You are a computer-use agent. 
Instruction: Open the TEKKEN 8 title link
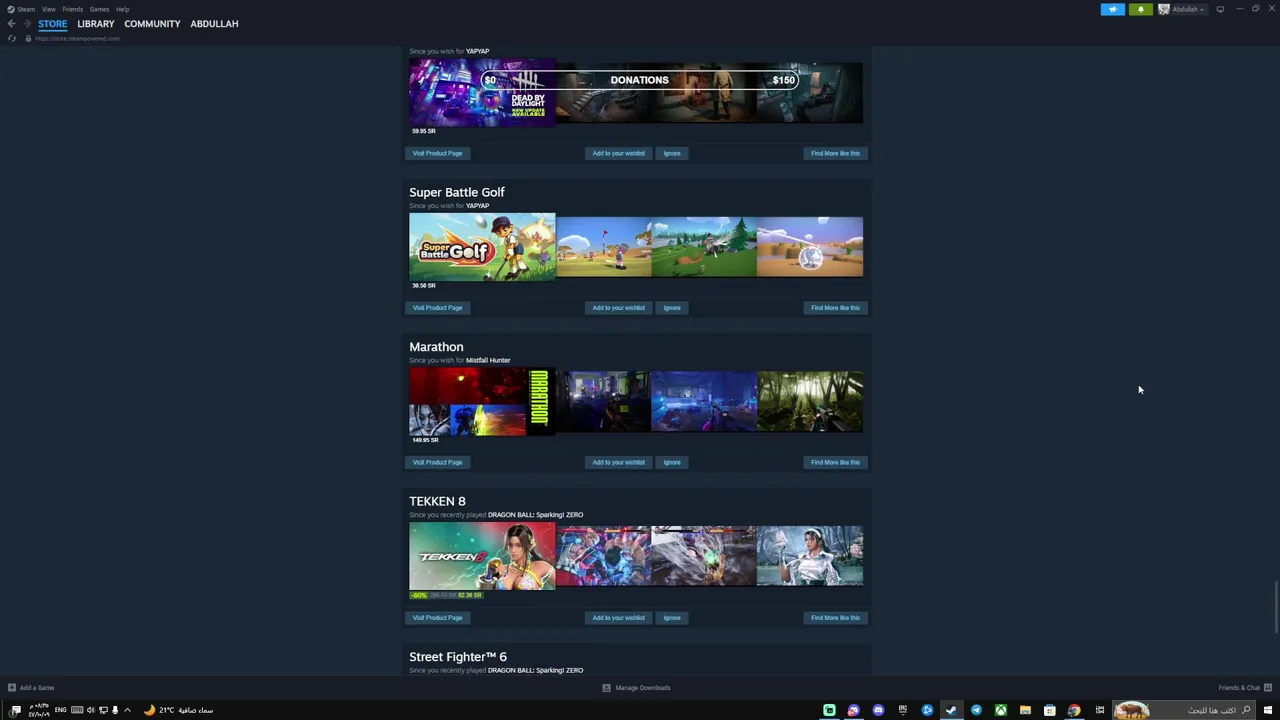click(x=437, y=501)
